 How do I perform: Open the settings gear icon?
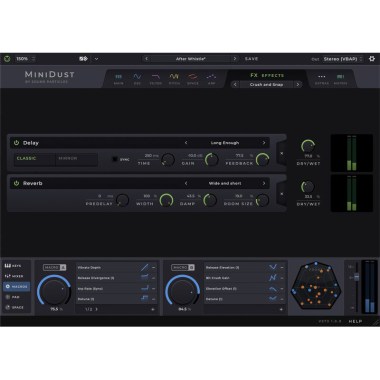(372, 59)
